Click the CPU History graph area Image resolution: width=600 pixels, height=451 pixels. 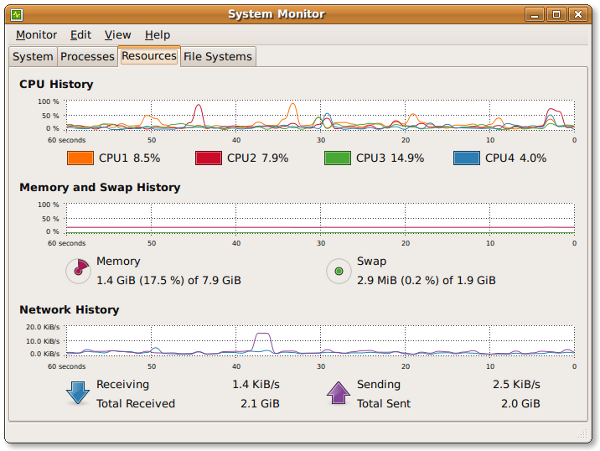pyautogui.click(x=320, y=114)
